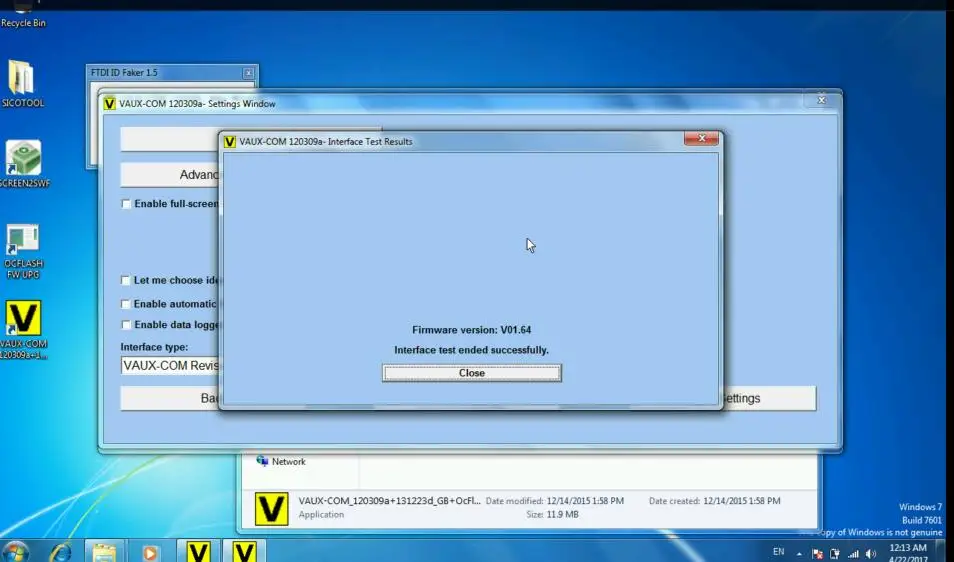Open the network signal tray icon
This screenshot has height=562, width=954.
(853, 553)
